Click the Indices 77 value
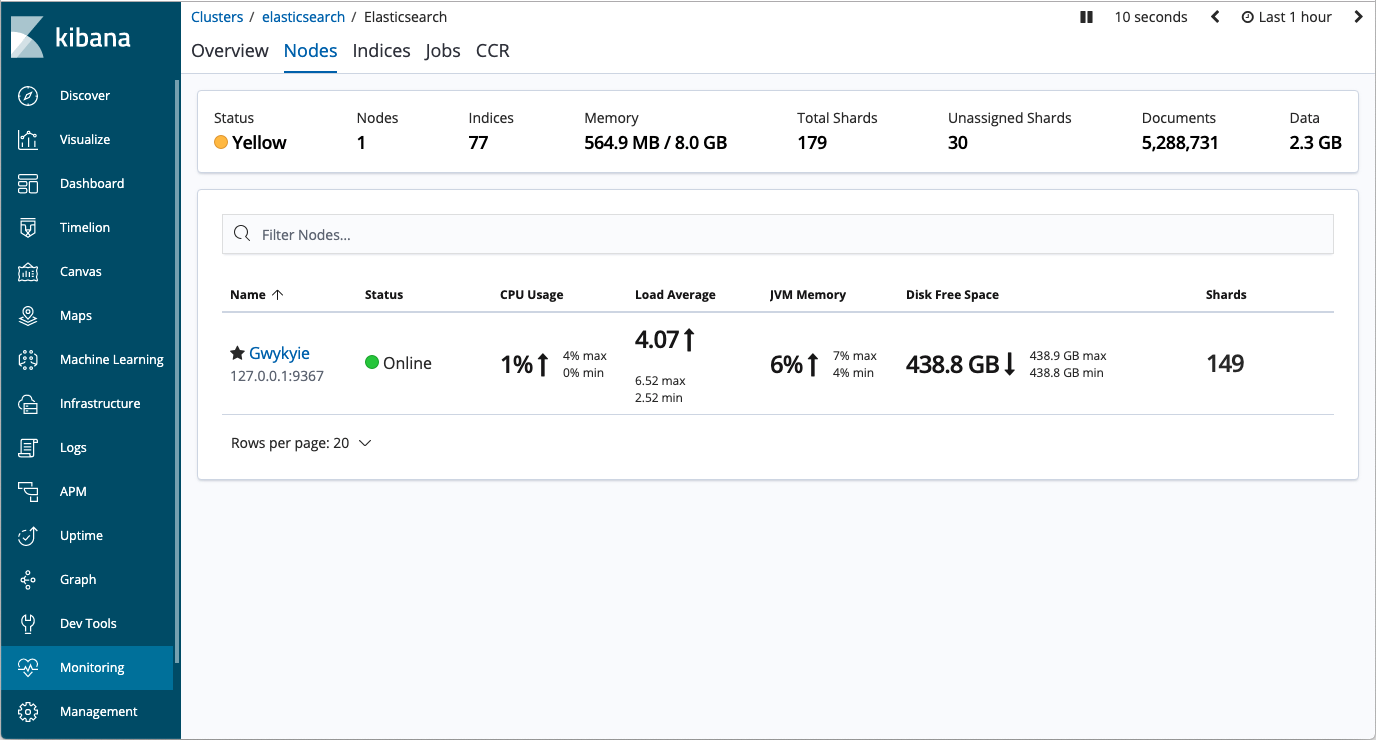 tap(478, 143)
